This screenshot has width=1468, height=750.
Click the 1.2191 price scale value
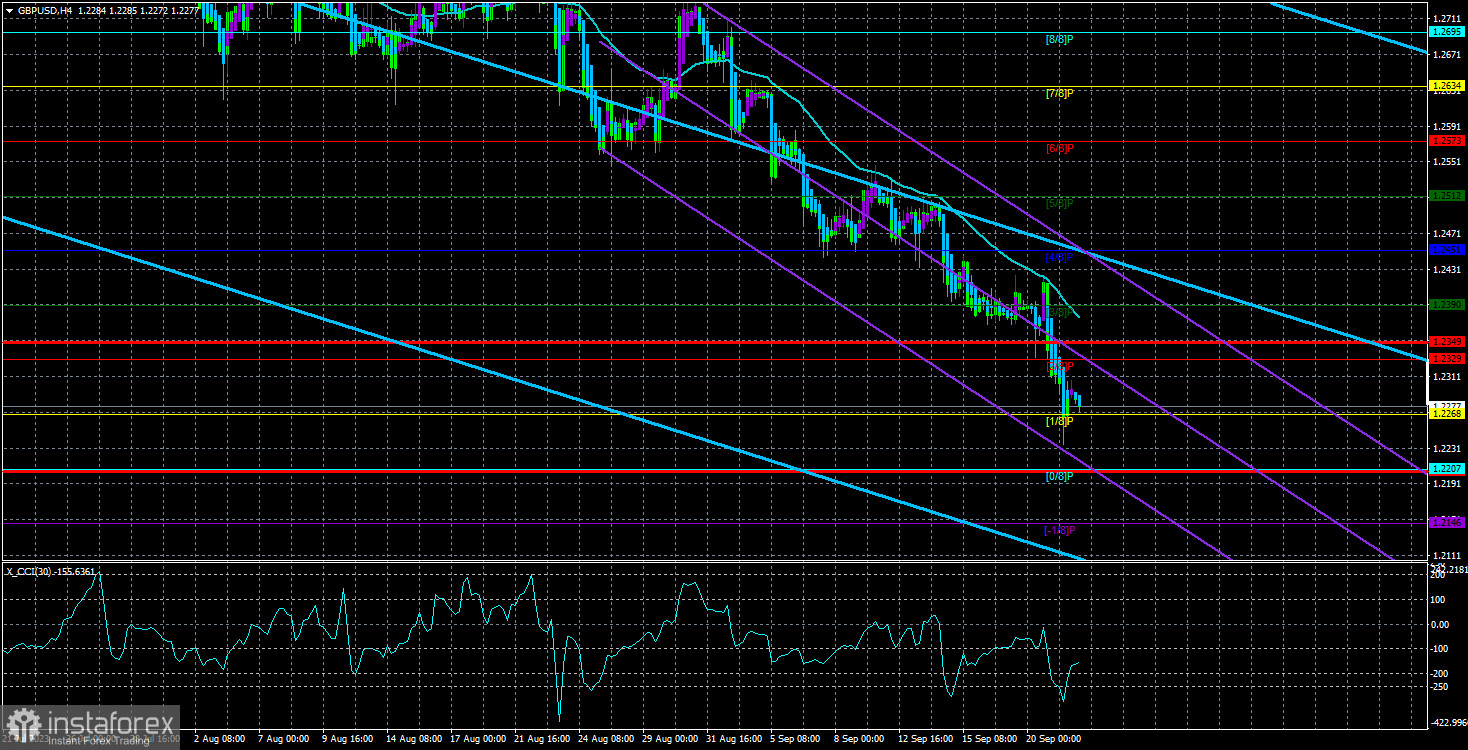click(1447, 484)
